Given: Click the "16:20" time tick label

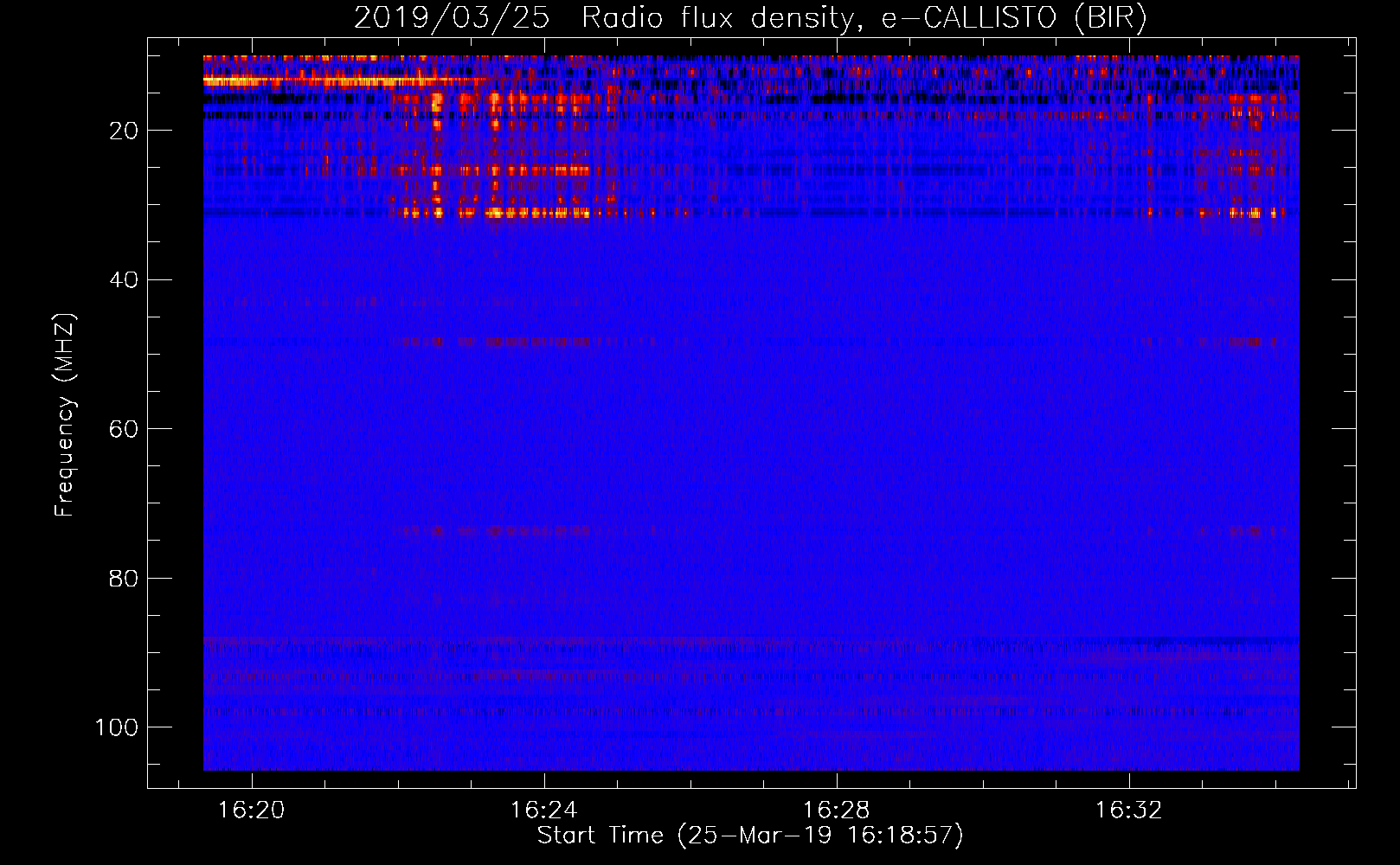Looking at the screenshot, I should (x=251, y=811).
